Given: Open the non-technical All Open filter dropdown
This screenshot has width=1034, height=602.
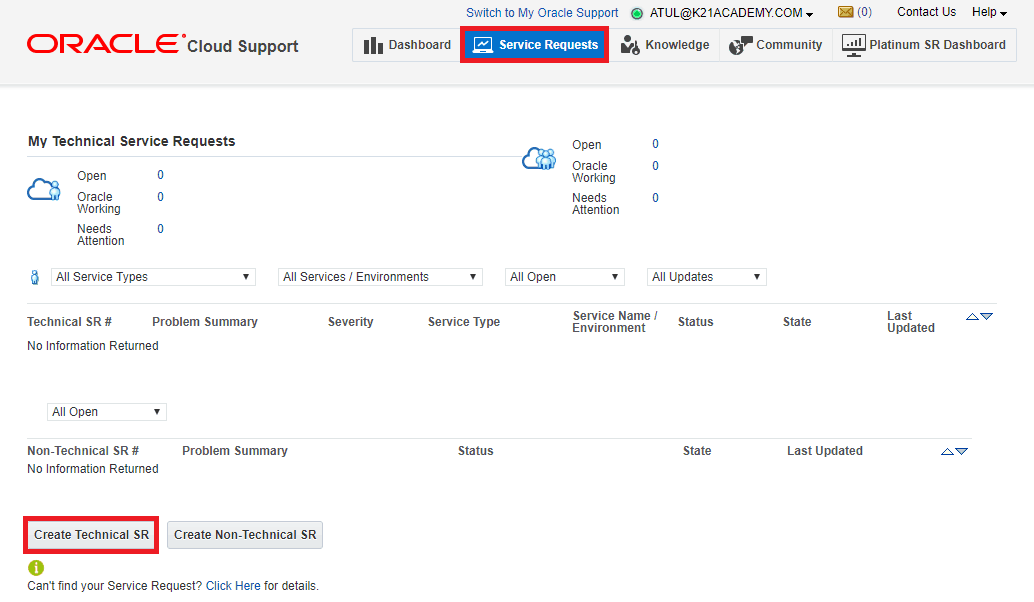Looking at the screenshot, I should click(x=106, y=412).
